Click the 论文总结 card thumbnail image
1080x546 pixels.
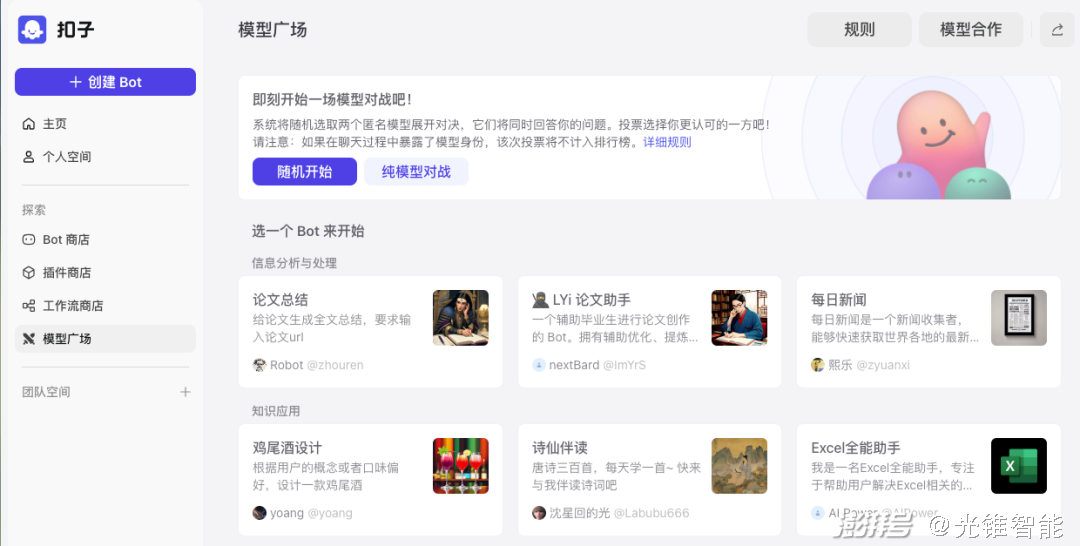point(461,317)
